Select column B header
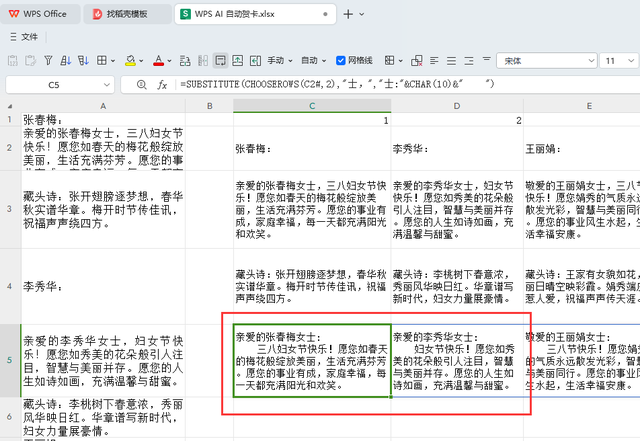This screenshot has height=441, width=640. click(x=209, y=106)
